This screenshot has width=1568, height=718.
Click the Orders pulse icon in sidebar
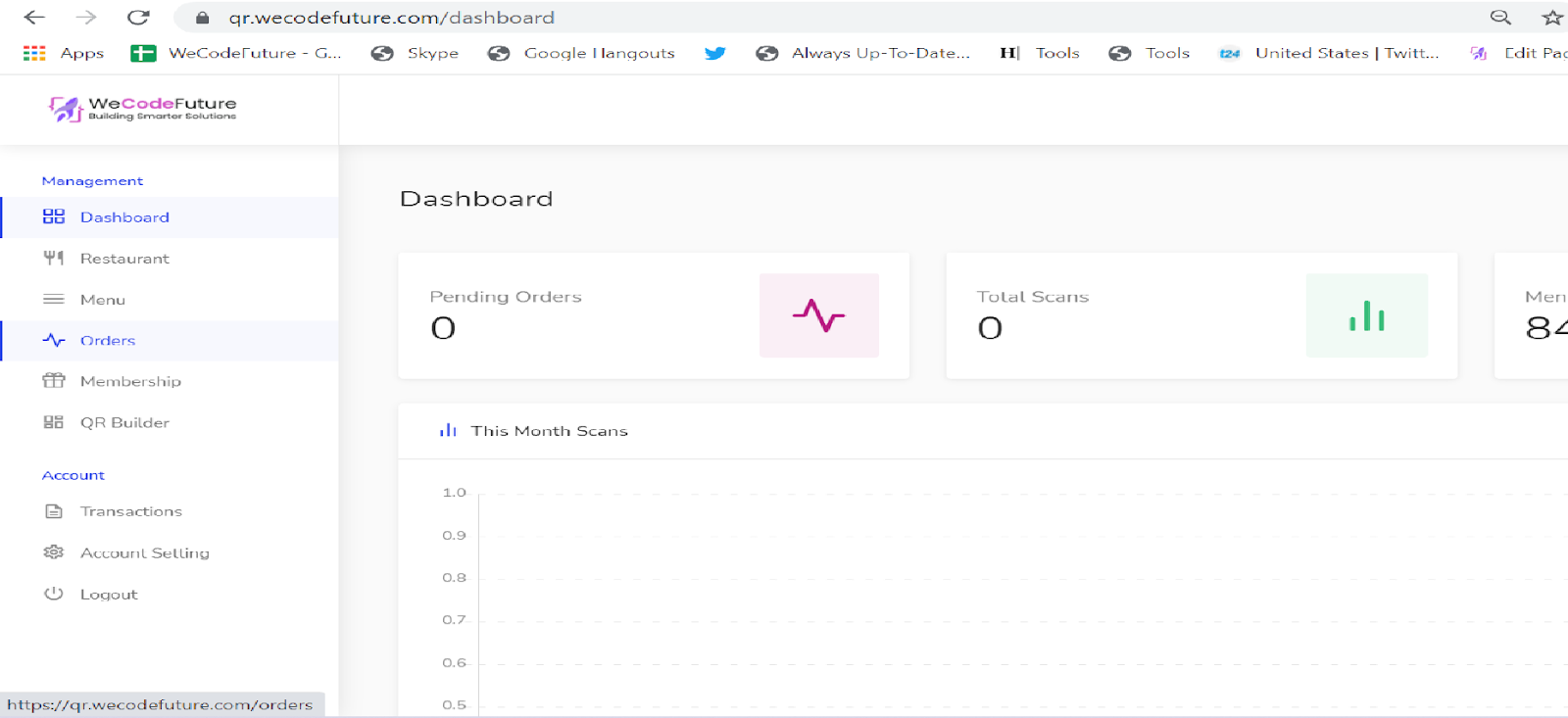[54, 340]
